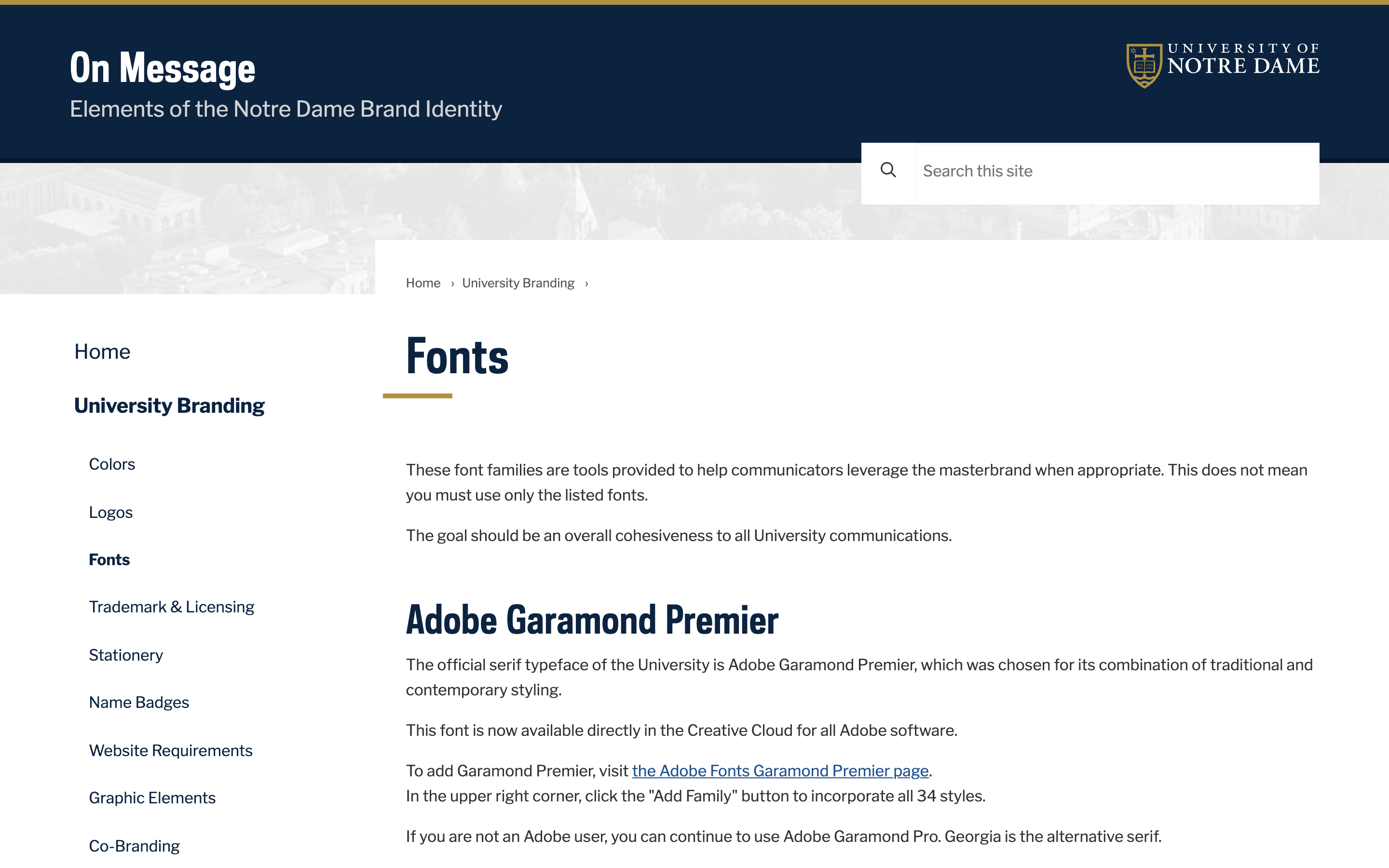This screenshot has height=868, width=1389.
Task: Click the "Add Family" instruction line
Action: pos(695,796)
